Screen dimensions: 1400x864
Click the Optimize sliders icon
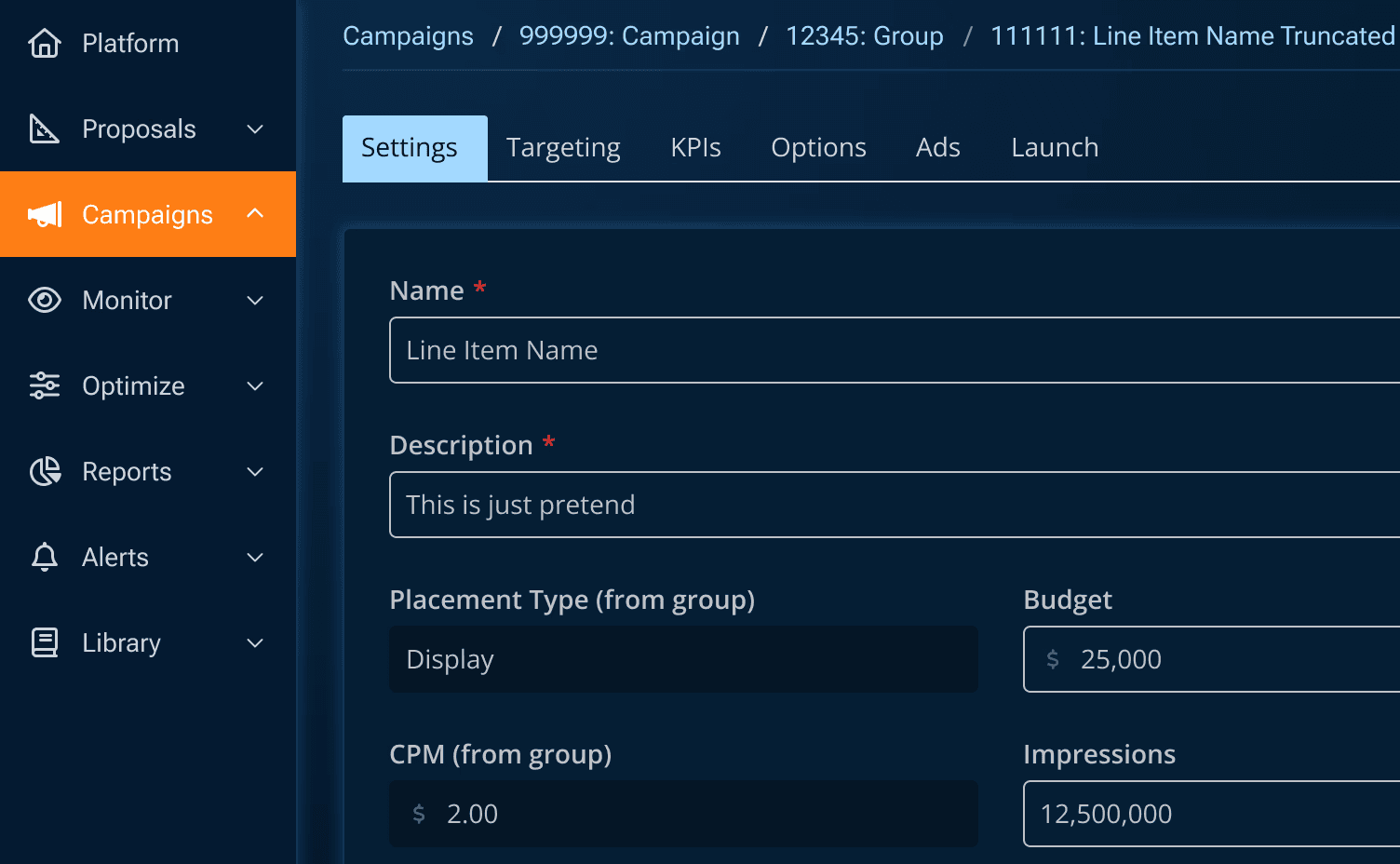point(45,385)
